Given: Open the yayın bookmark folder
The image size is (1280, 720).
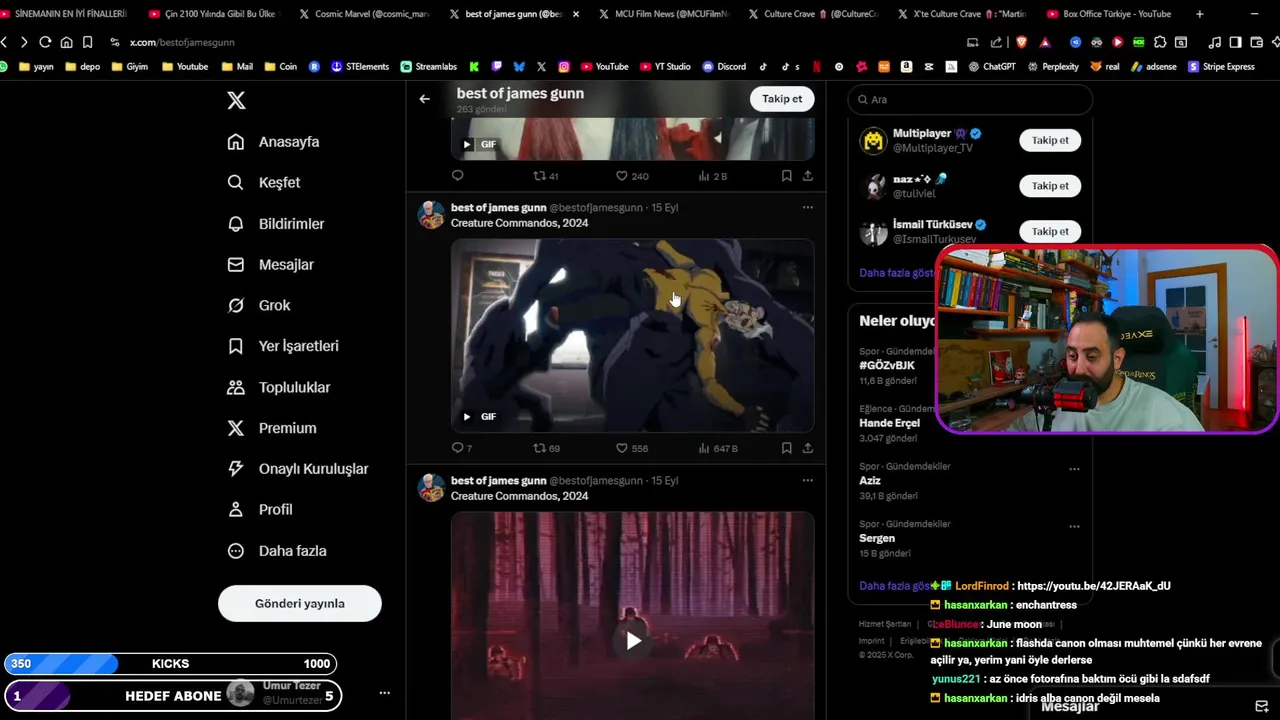Looking at the screenshot, I should pos(37,67).
